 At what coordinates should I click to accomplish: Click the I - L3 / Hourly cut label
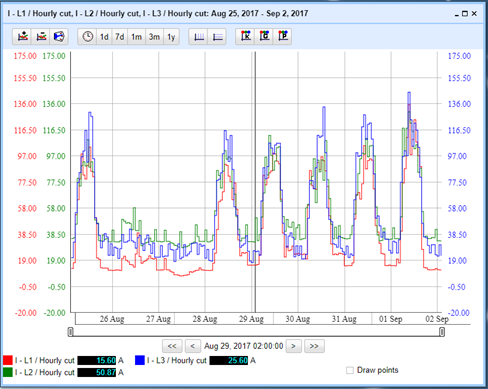point(177,360)
